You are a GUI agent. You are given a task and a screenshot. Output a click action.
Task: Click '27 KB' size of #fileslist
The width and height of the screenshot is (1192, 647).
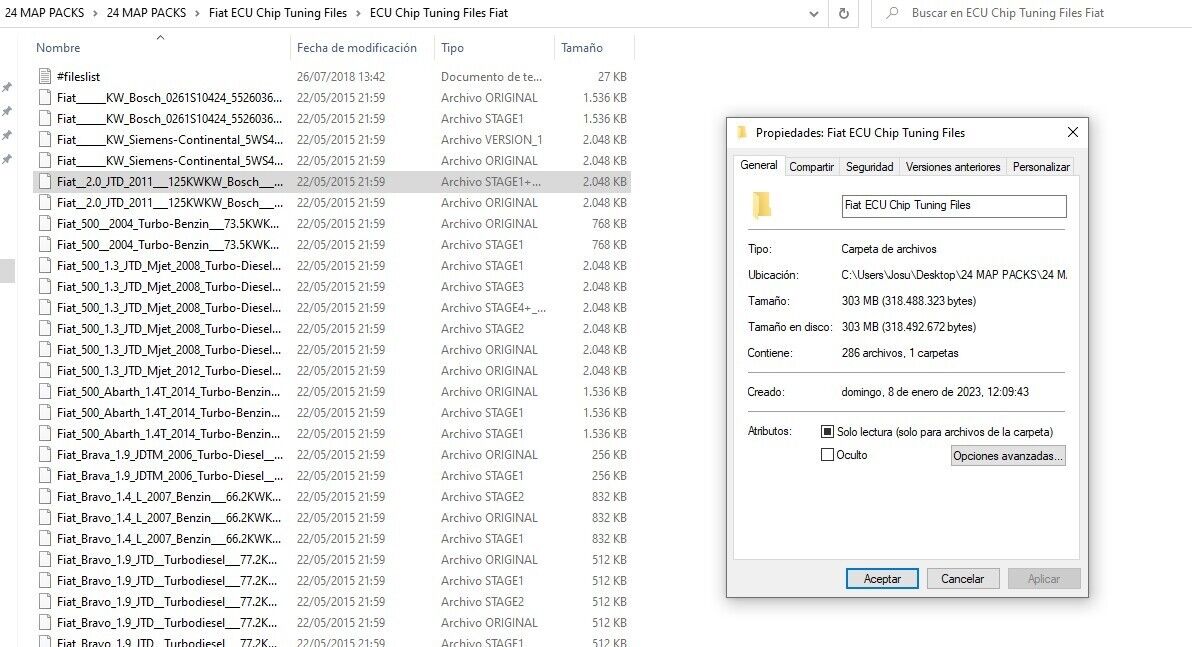click(612, 77)
